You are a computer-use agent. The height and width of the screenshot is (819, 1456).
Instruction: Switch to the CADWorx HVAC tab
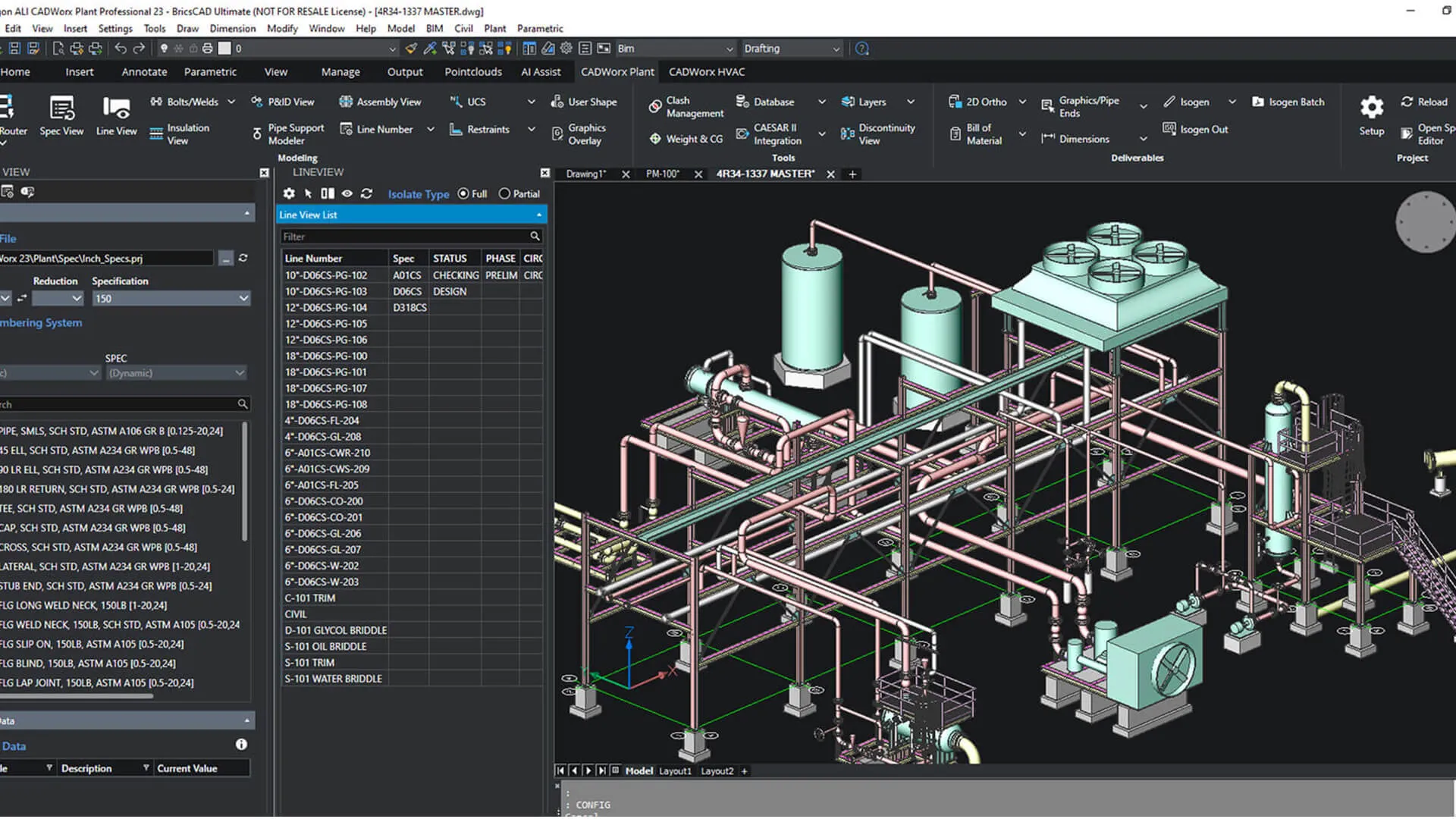(705, 71)
